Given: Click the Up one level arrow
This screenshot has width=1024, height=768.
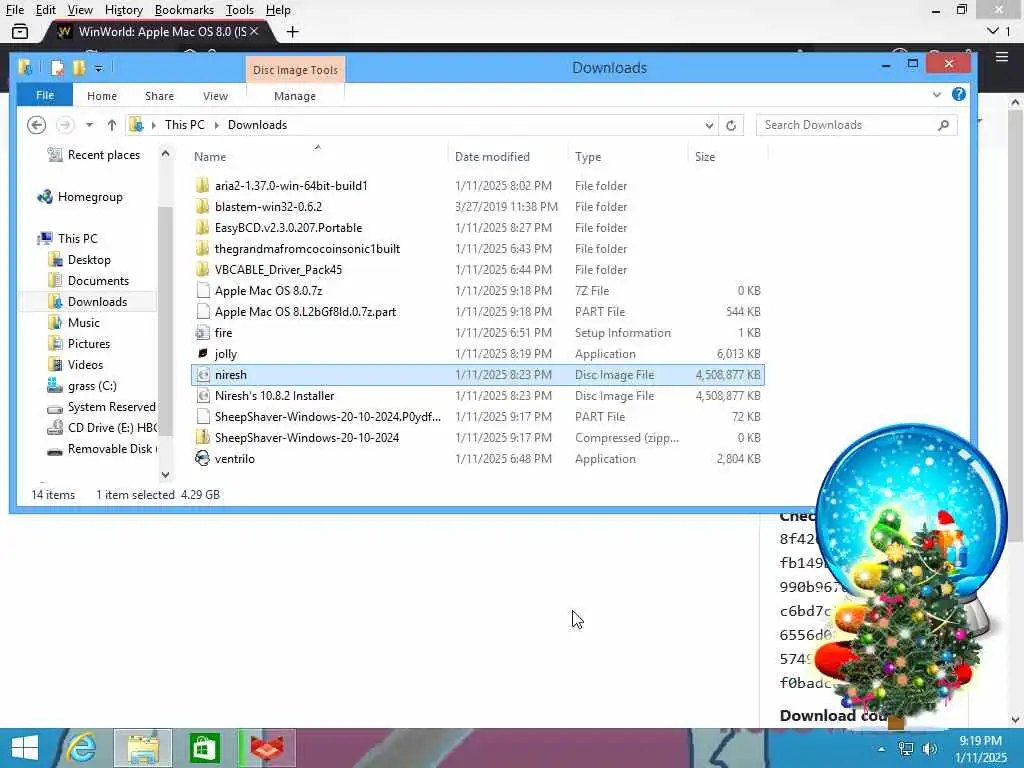Looking at the screenshot, I should pyautogui.click(x=112, y=125).
